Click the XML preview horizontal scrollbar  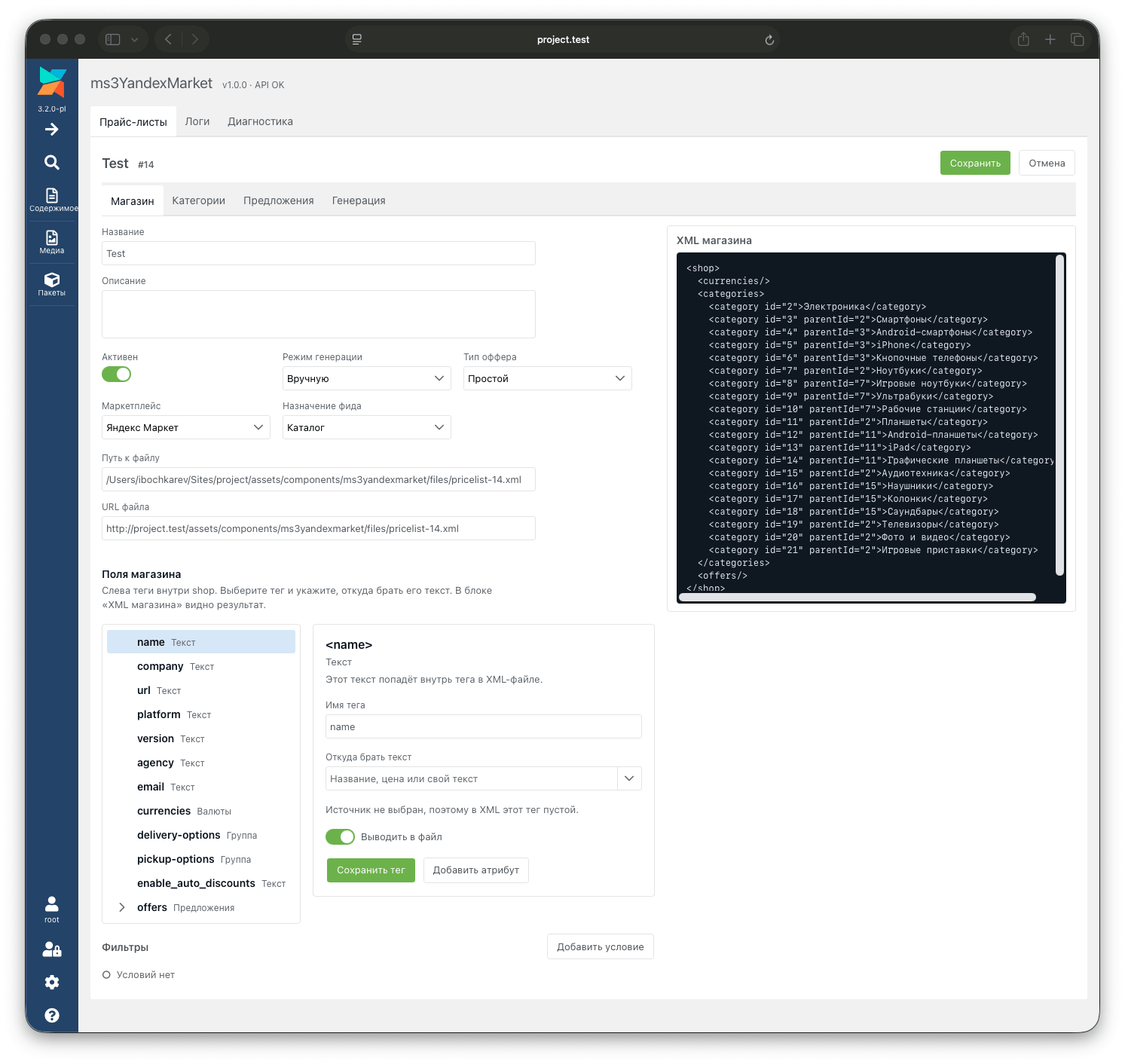point(857,598)
